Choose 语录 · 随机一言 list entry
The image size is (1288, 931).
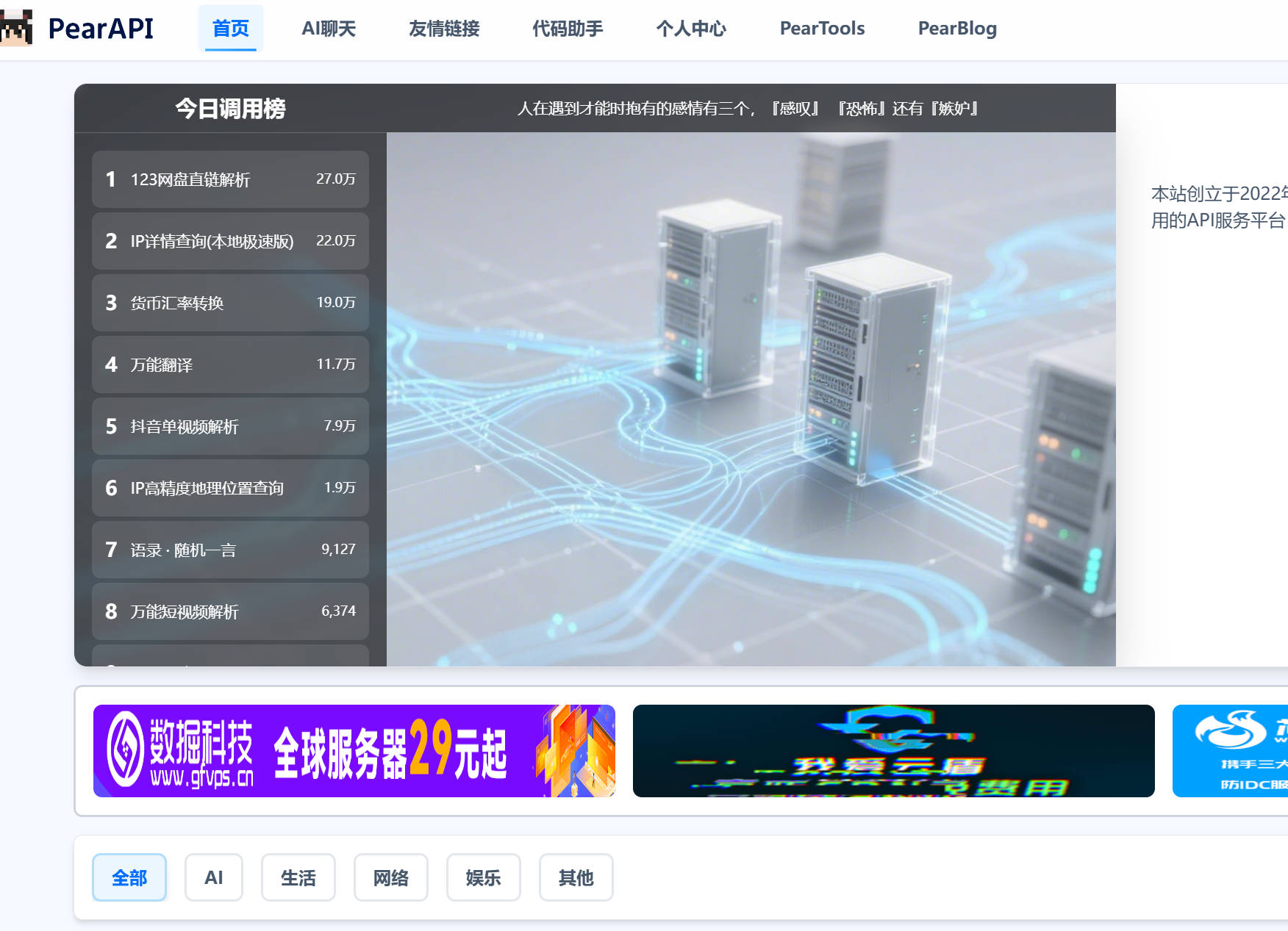tap(230, 550)
